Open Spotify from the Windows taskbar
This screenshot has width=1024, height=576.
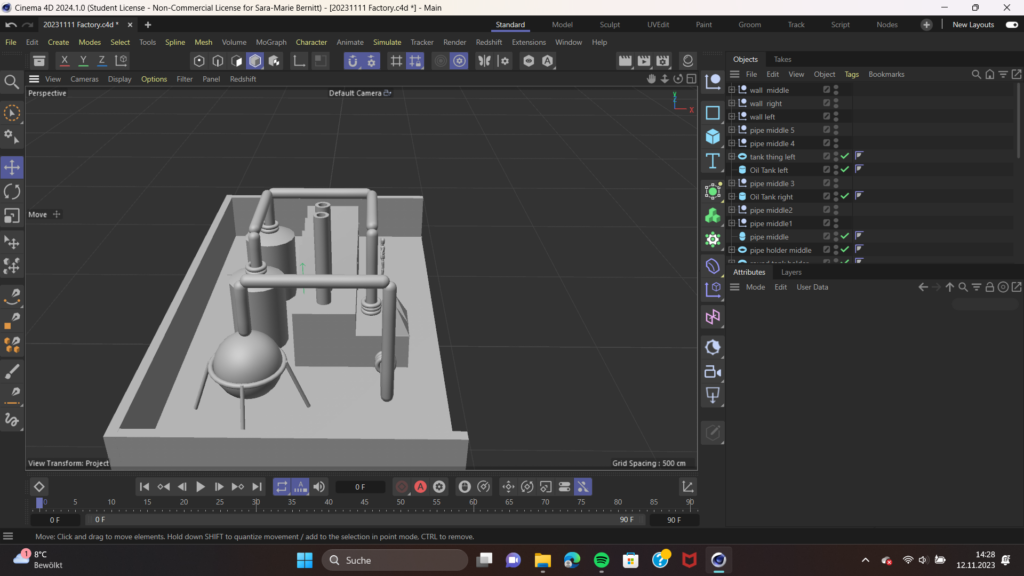click(x=601, y=560)
